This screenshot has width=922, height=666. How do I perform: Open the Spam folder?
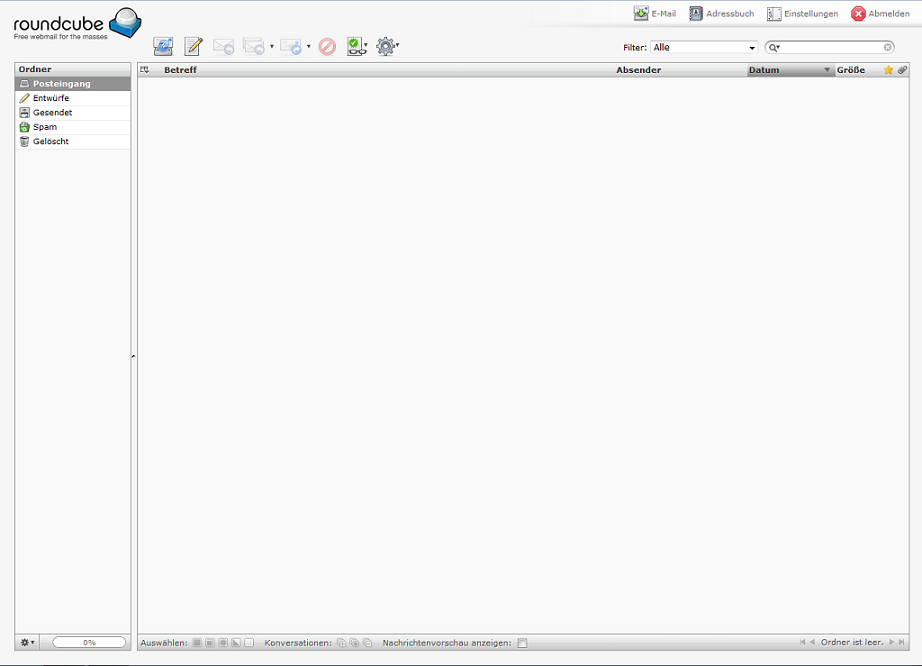tap(73, 127)
